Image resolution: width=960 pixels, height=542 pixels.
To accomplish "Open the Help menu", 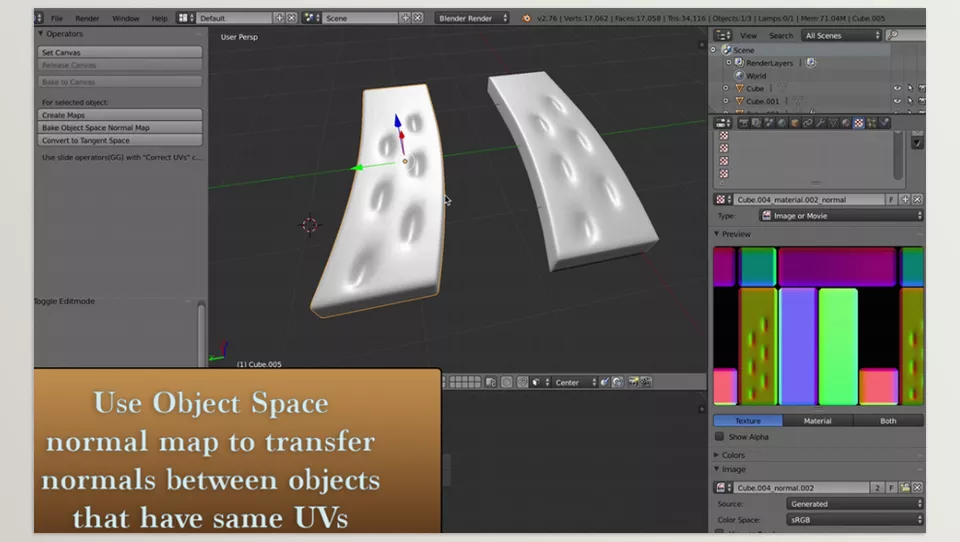I will 159,18.
